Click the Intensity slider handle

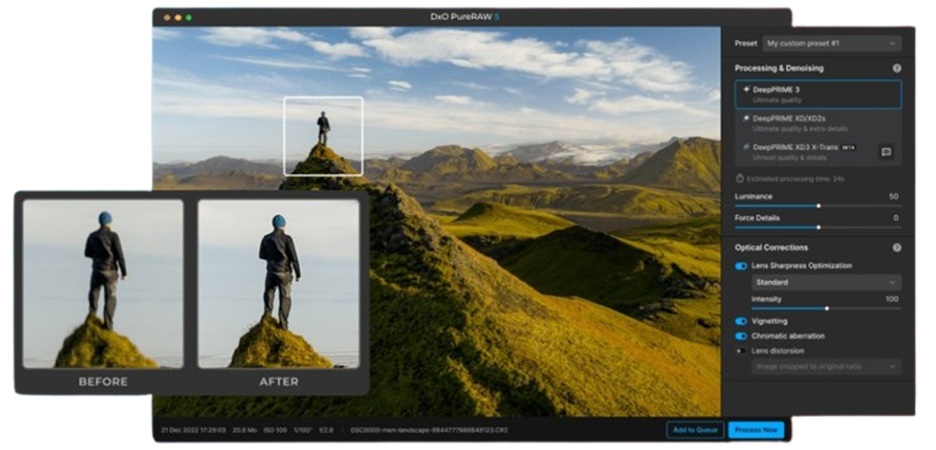point(827,308)
